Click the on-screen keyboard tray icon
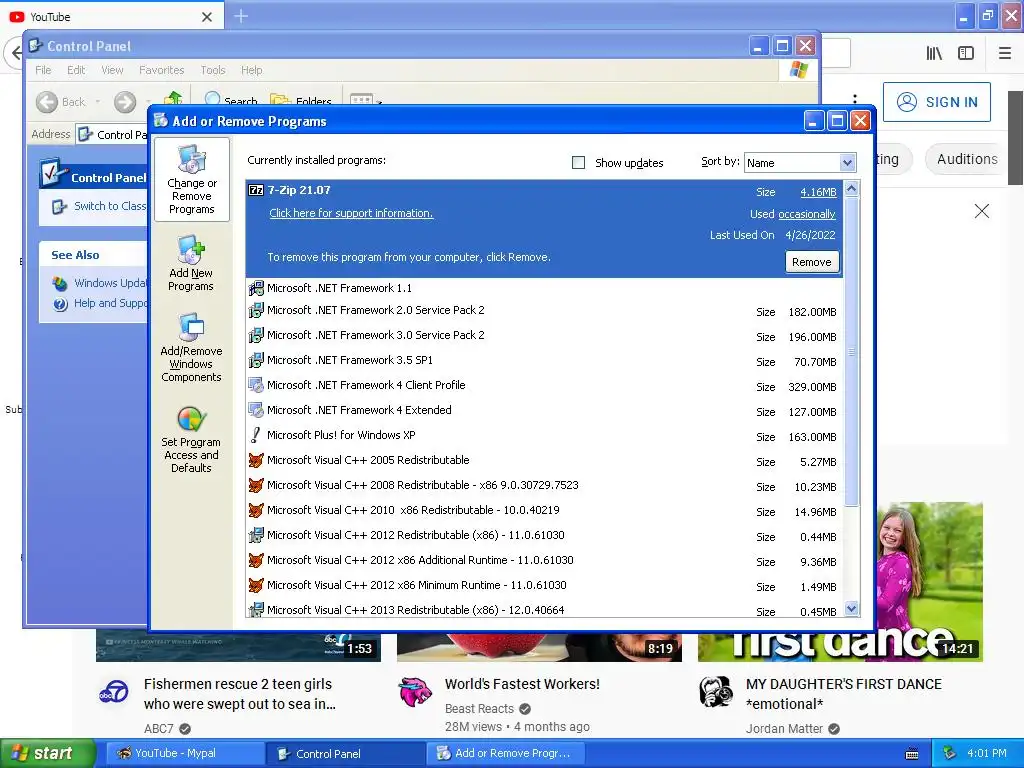The image size is (1024, 768). coord(912,754)
